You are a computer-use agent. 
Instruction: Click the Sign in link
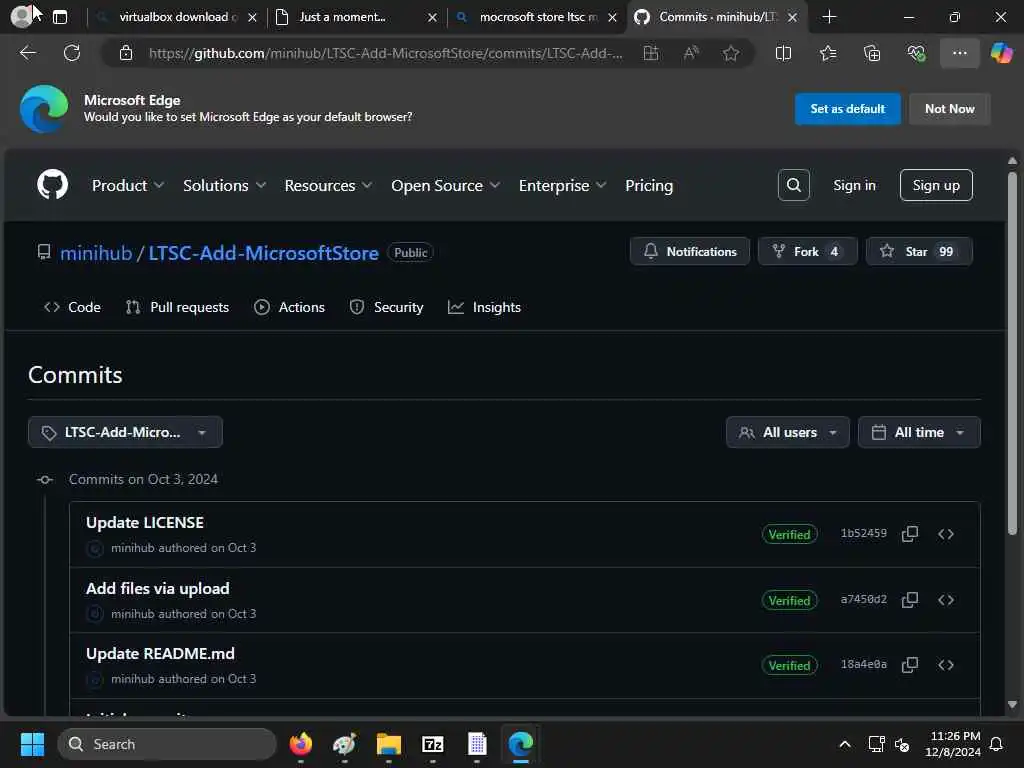pyautogui.click(x=854, y=185)
